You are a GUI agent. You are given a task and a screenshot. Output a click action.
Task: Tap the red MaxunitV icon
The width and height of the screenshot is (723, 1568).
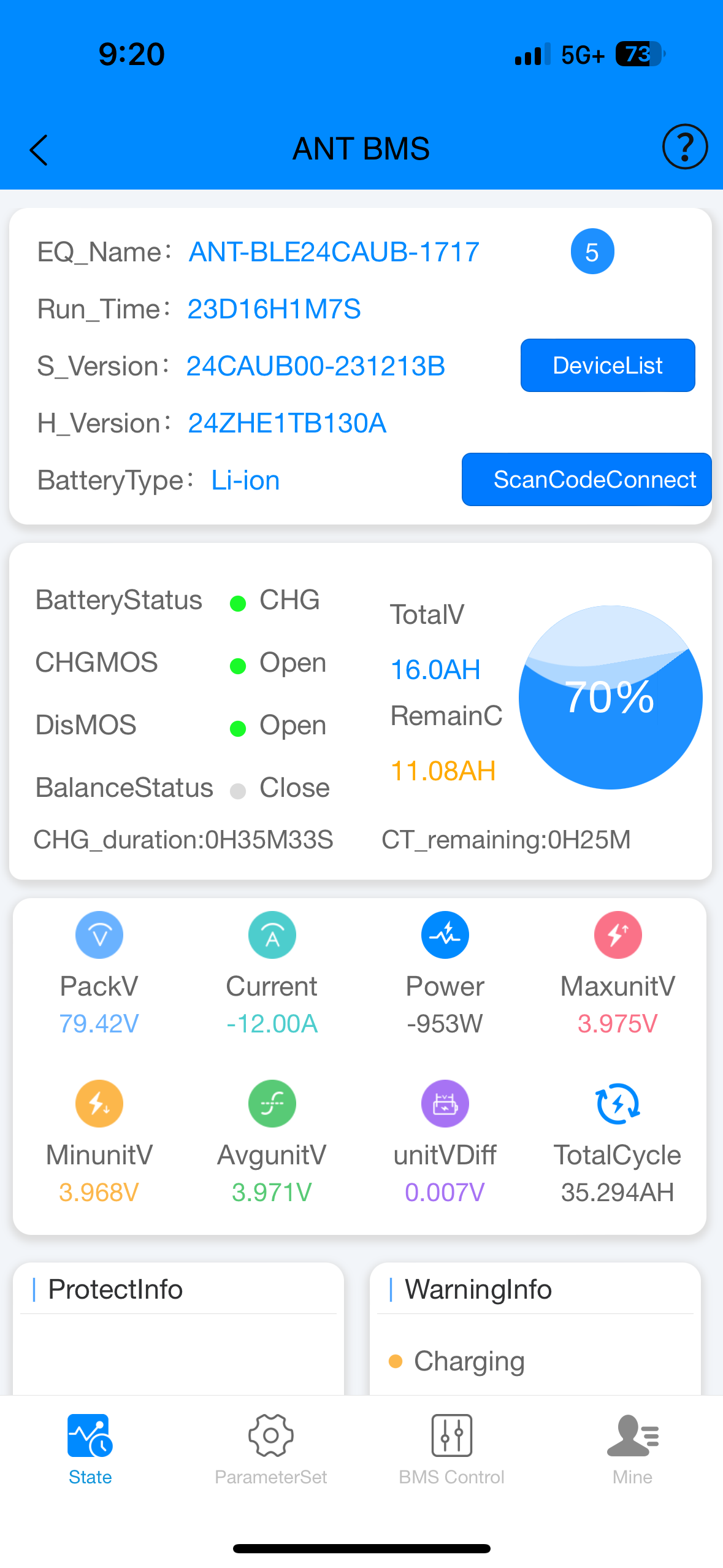tap(618, 935)
